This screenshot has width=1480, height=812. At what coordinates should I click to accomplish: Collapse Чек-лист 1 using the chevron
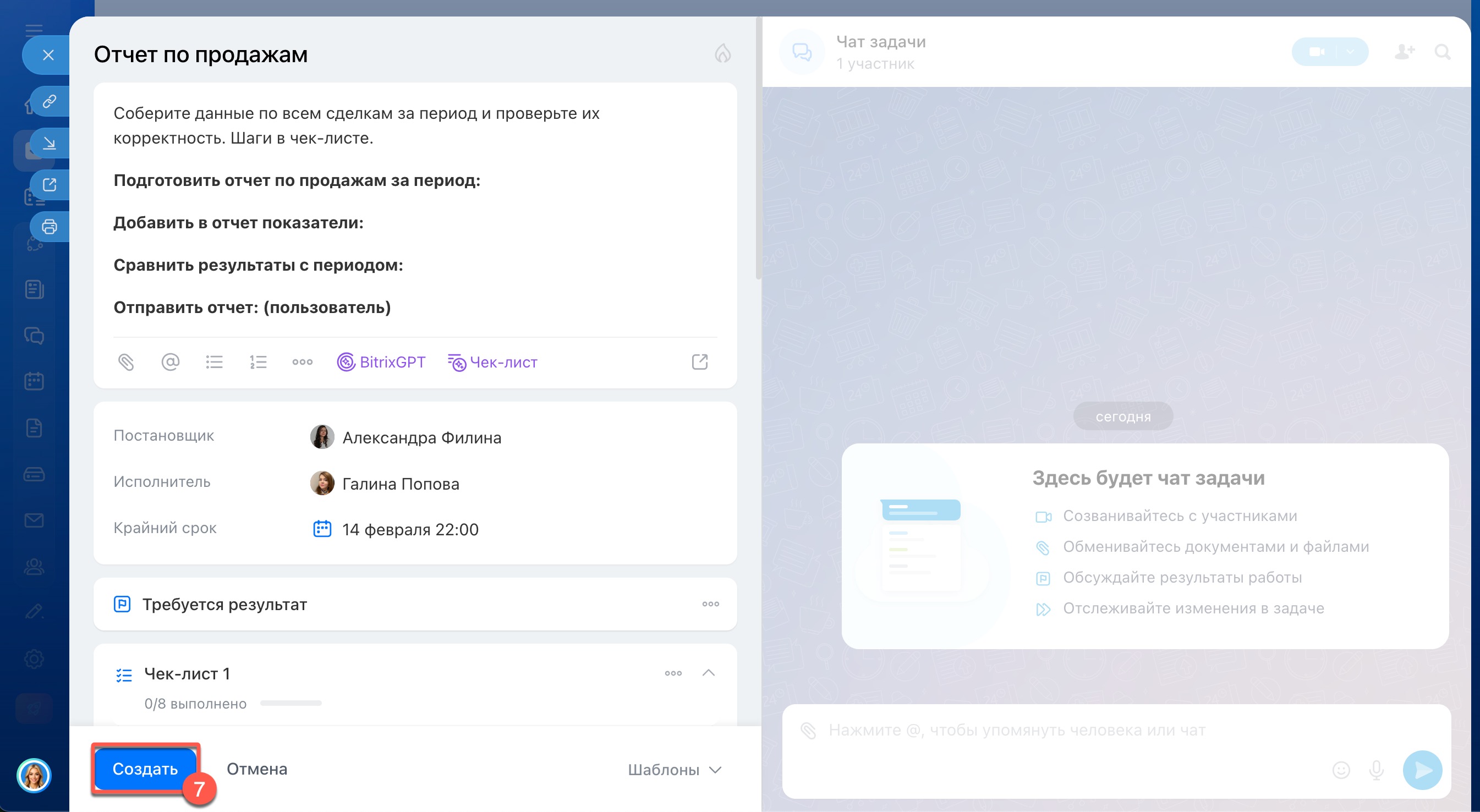pos(709,672)
